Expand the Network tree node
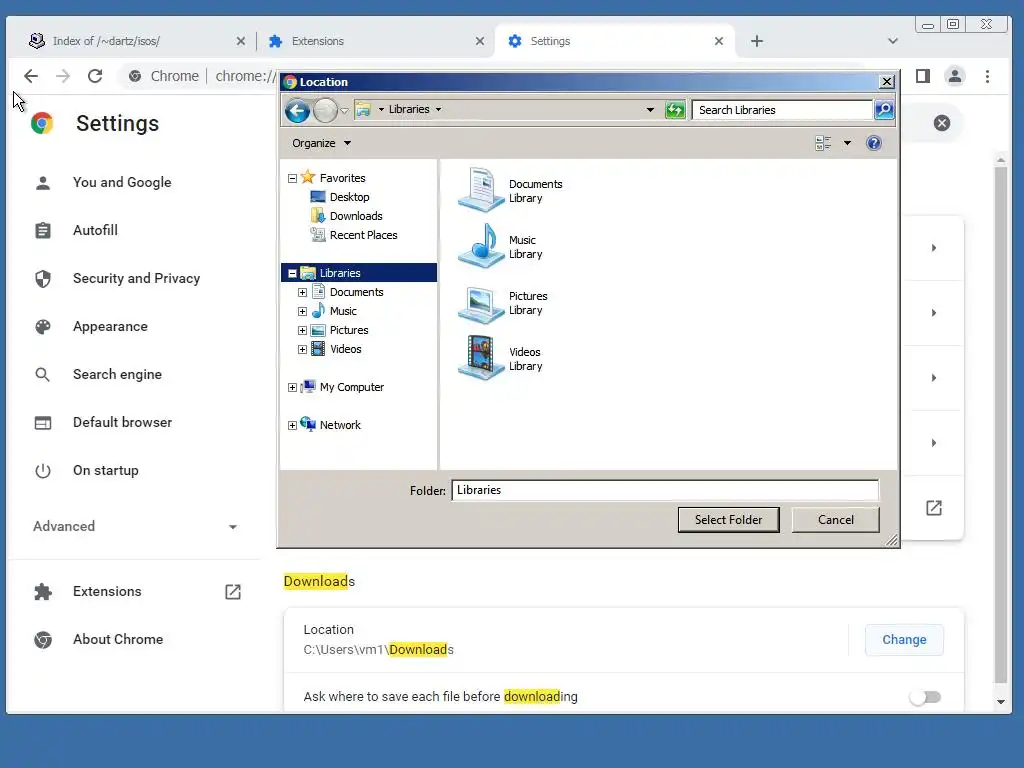Viewport: 1024px width, 768px height. click(293, 425)
